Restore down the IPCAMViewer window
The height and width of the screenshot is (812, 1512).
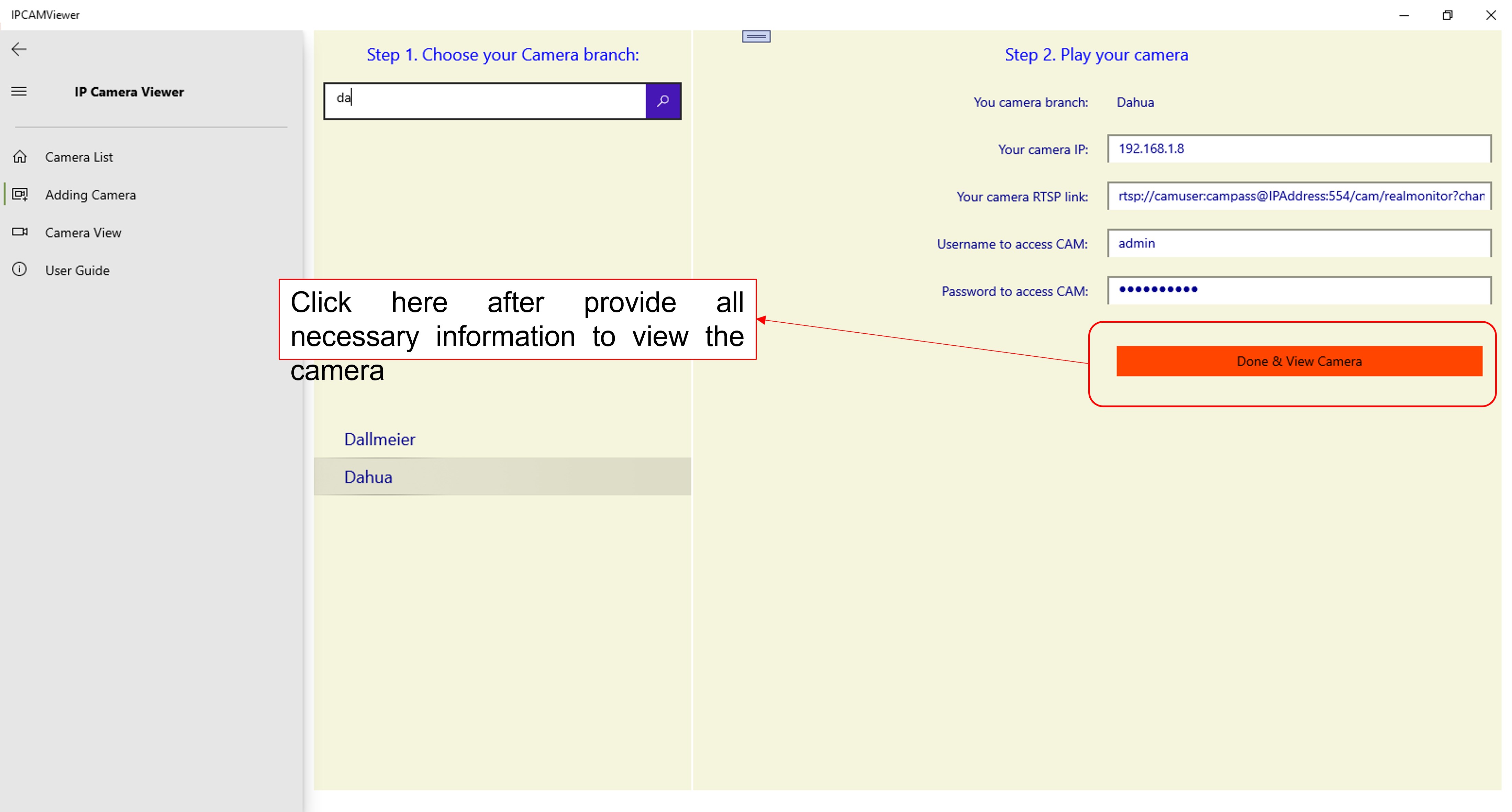click(x=1447, y=15)
